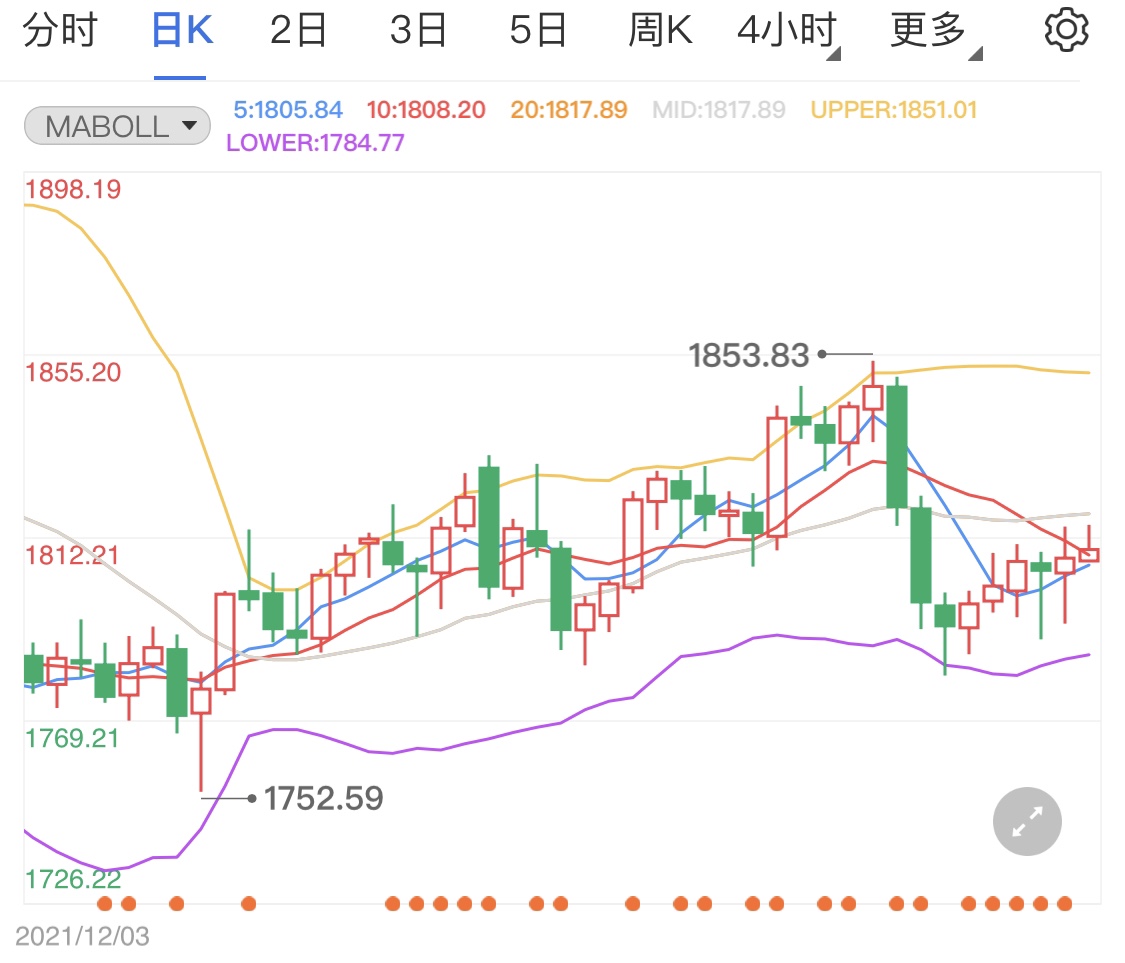Click the UPPER:1851.01 label
This screenshot has height=963, width=1125.
tap(894, 110)
